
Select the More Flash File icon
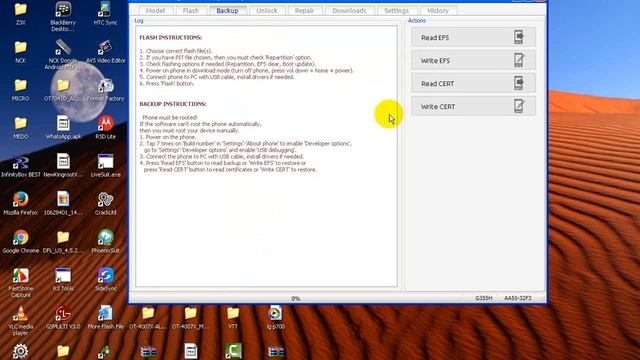[105, 318]
